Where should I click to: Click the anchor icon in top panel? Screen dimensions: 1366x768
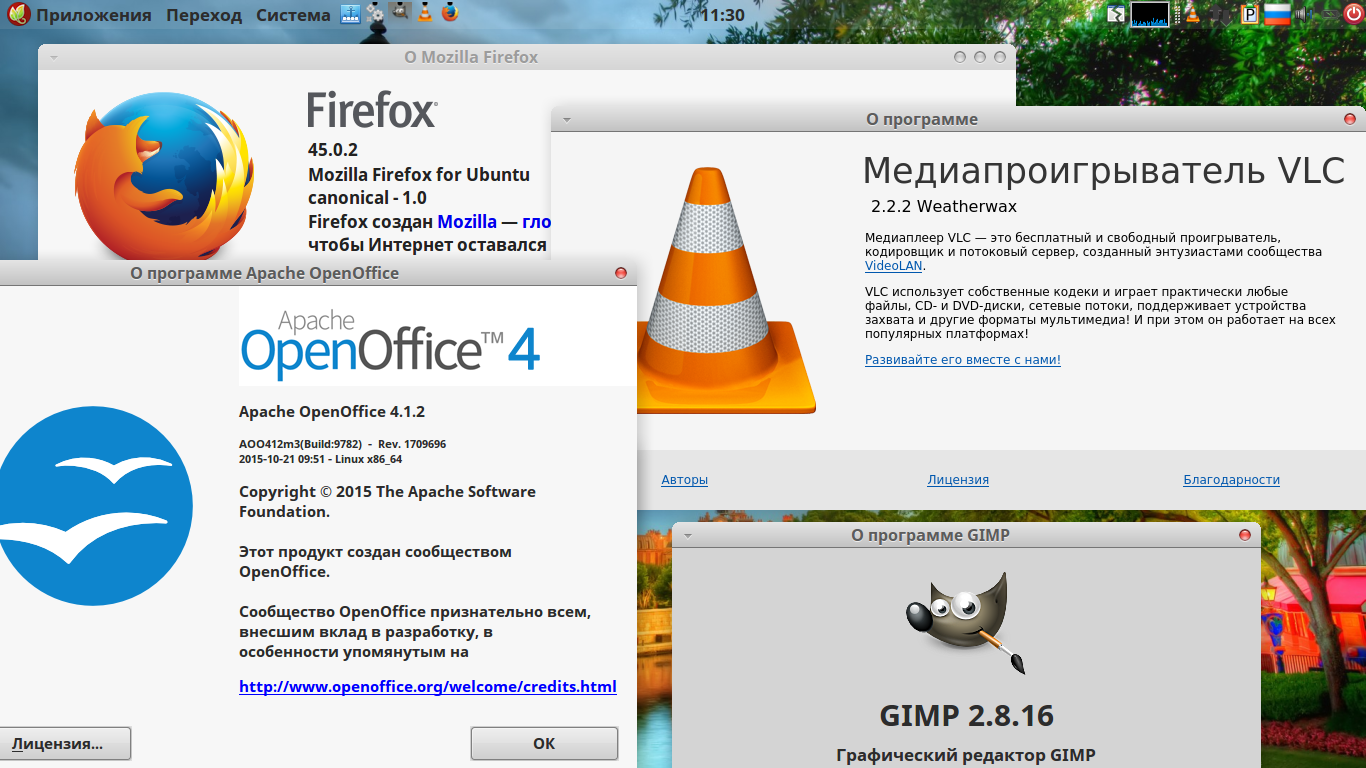click(x=350, y=14)
